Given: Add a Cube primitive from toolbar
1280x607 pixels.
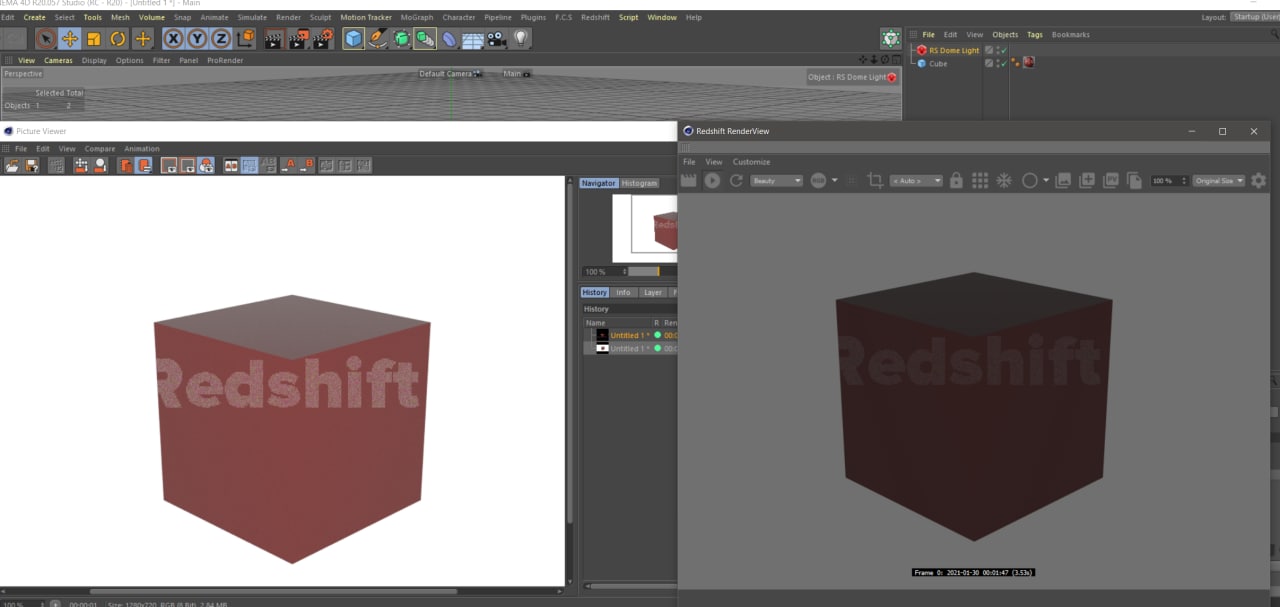Looking at the screenshot, I should tap(353, 39).
